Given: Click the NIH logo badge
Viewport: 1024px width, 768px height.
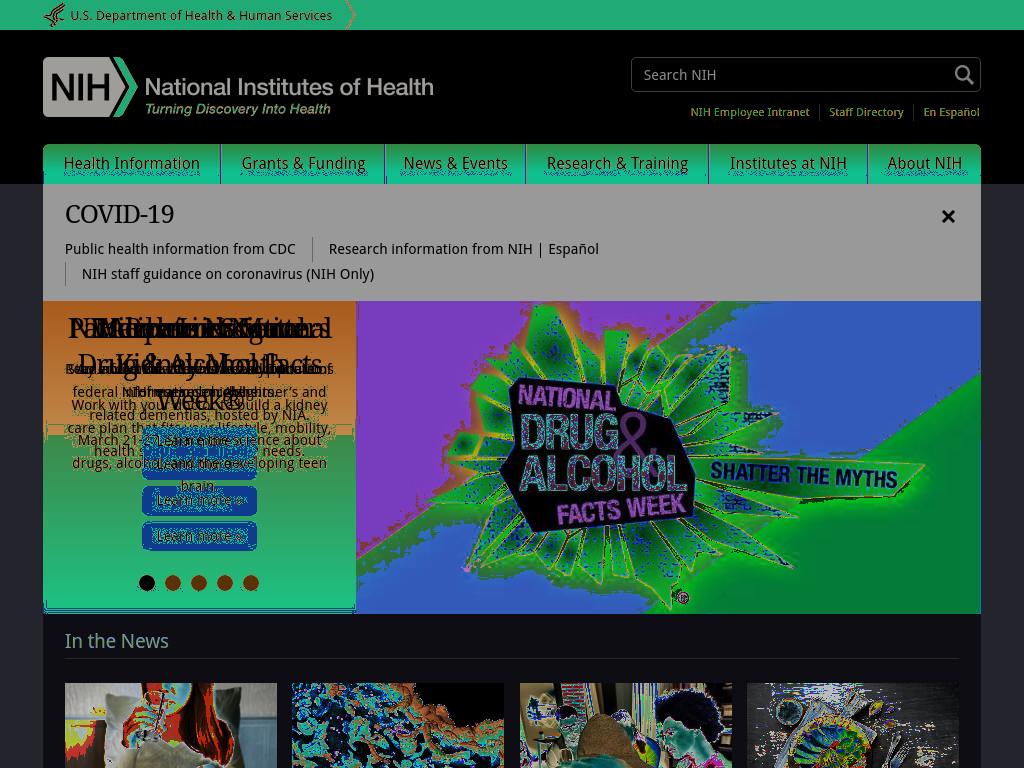Looking at the screenshot, I should (90, 87).
